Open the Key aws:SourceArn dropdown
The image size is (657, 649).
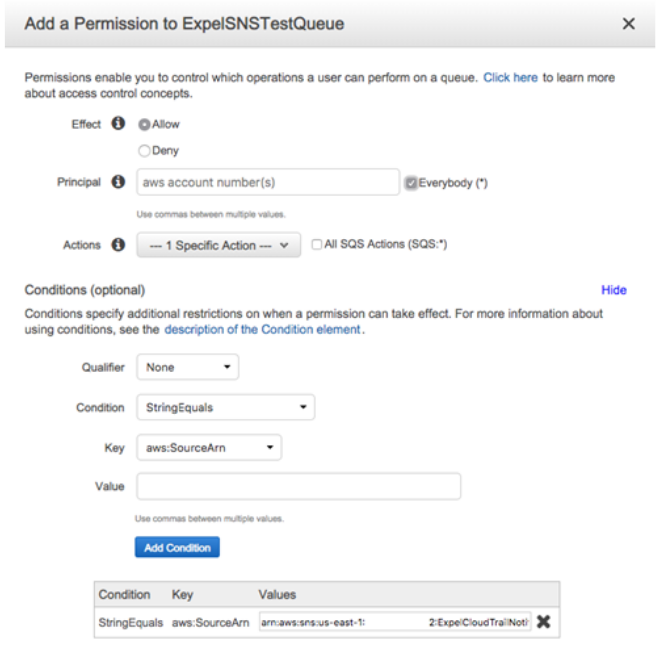click(x=209, y=447)
